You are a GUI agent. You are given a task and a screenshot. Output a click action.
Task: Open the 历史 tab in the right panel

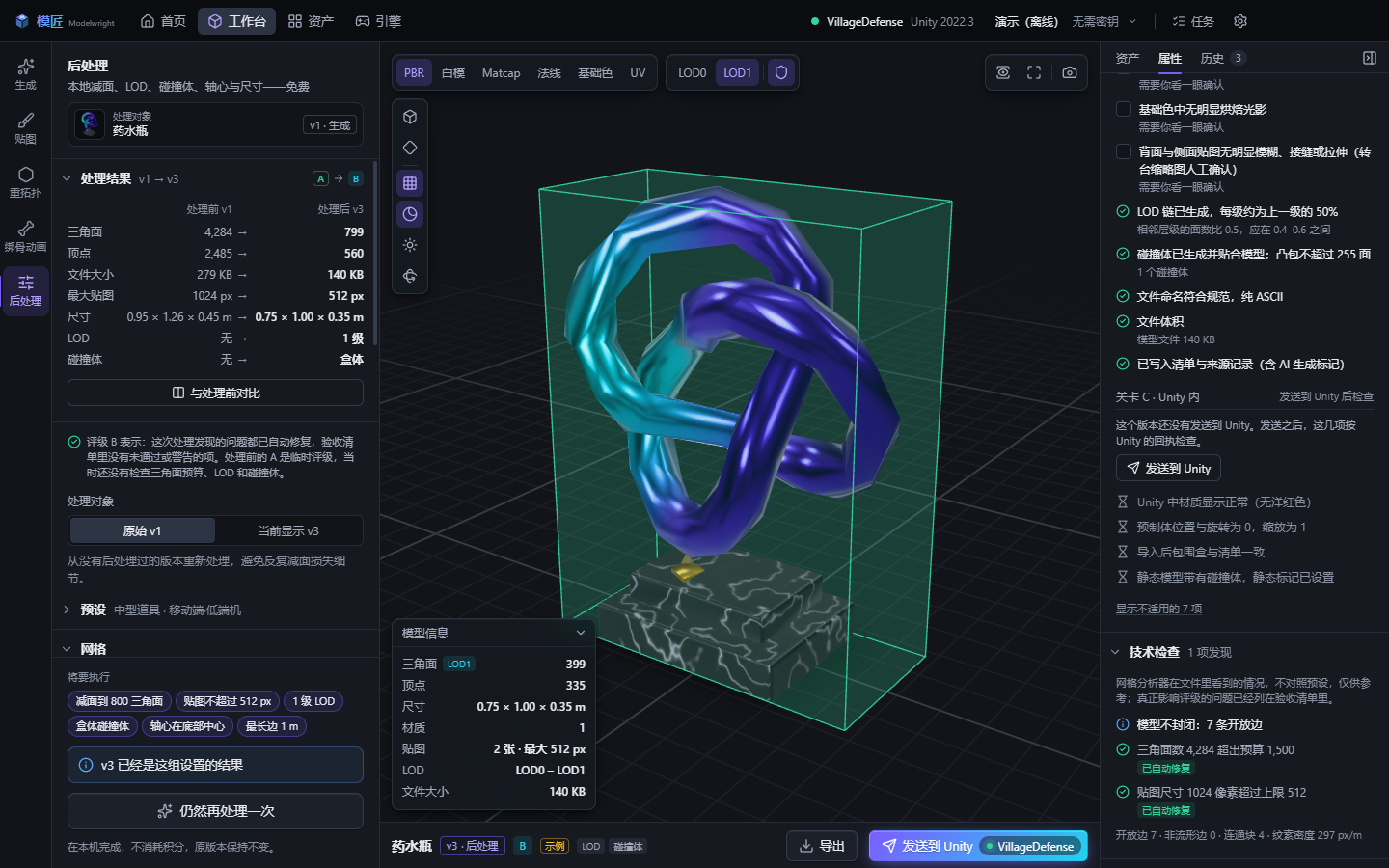(1221, 58)
